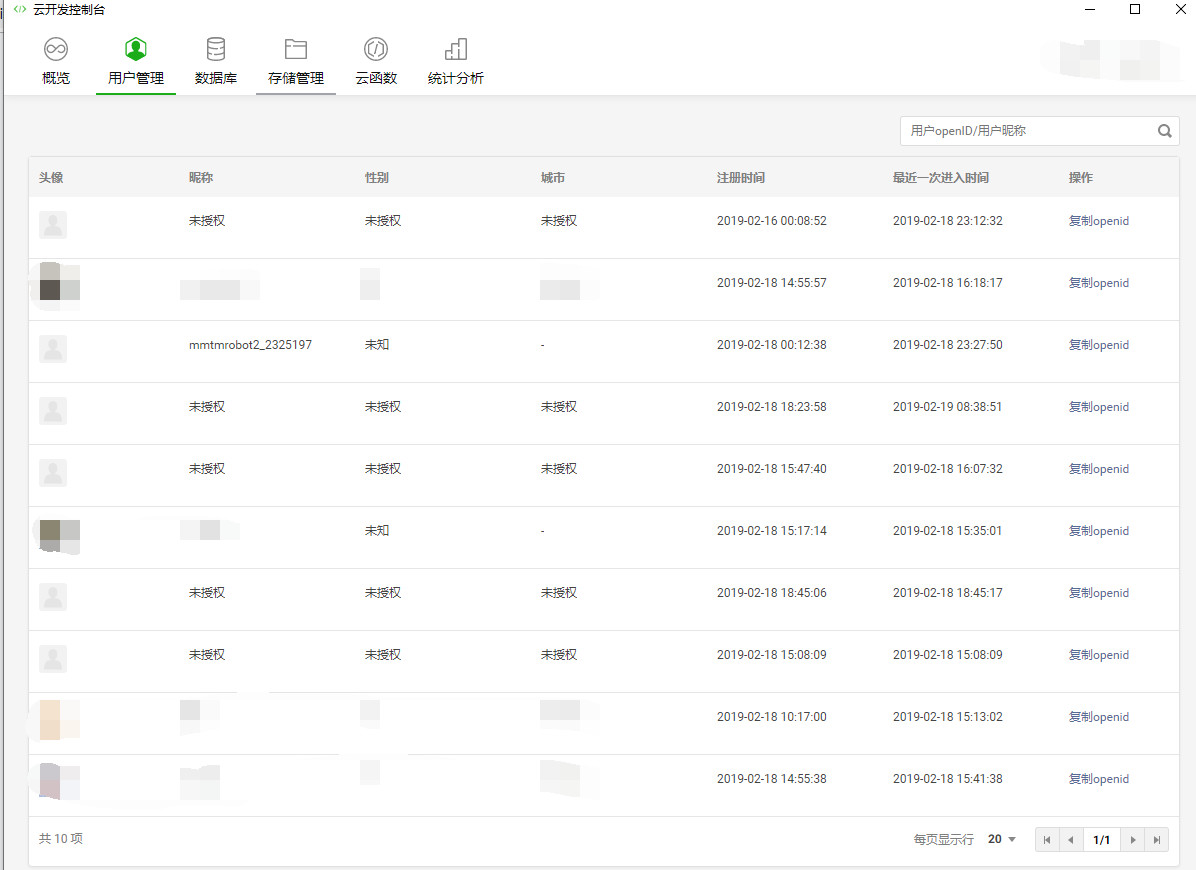
Task: Go to first page arrow
Action: point(1047,840)
